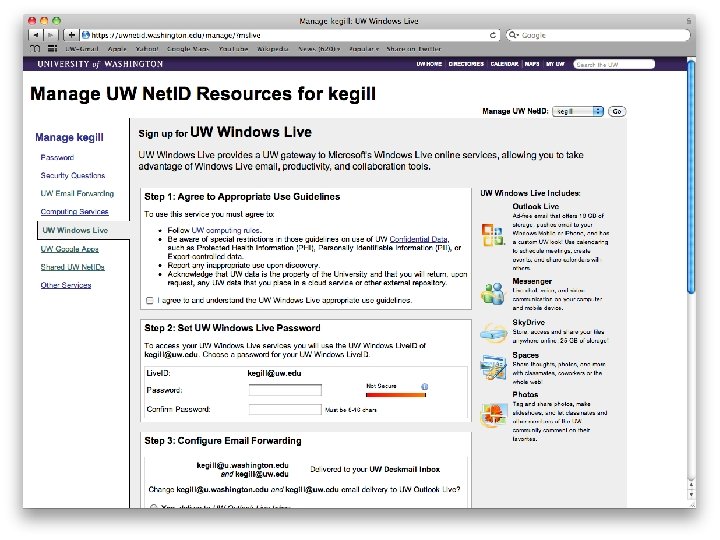Open the Directories nav item
720x540 pixels.
(x=466, y=64)
